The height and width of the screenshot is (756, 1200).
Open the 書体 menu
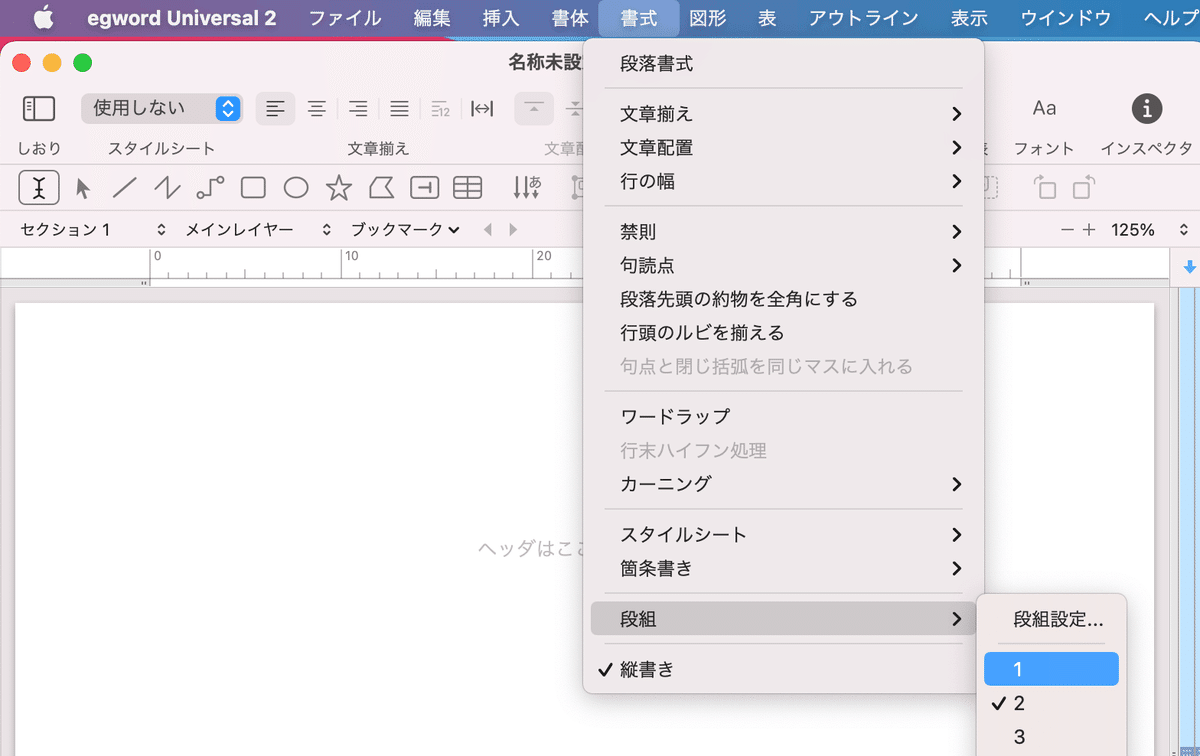(x=570, y=18)
